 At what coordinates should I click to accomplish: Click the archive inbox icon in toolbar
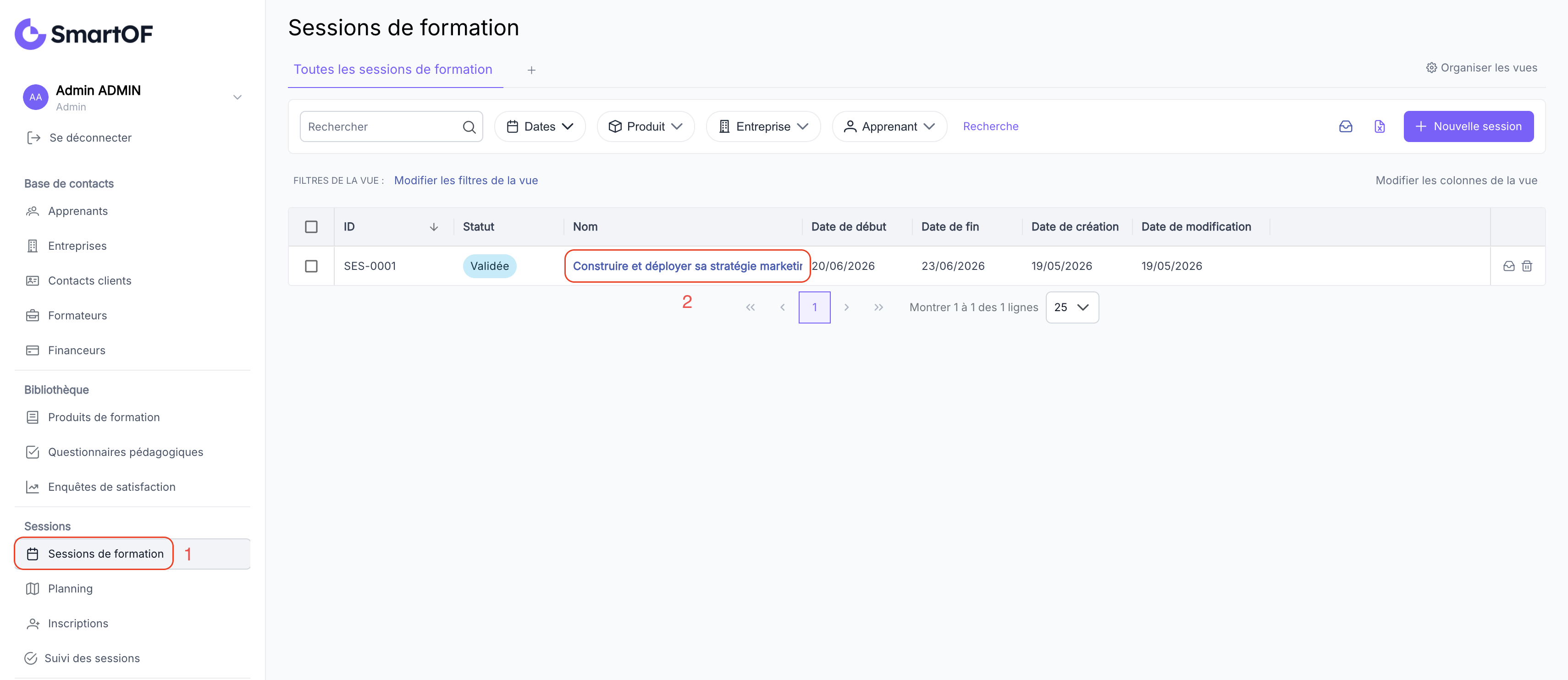pos(1345,126)
